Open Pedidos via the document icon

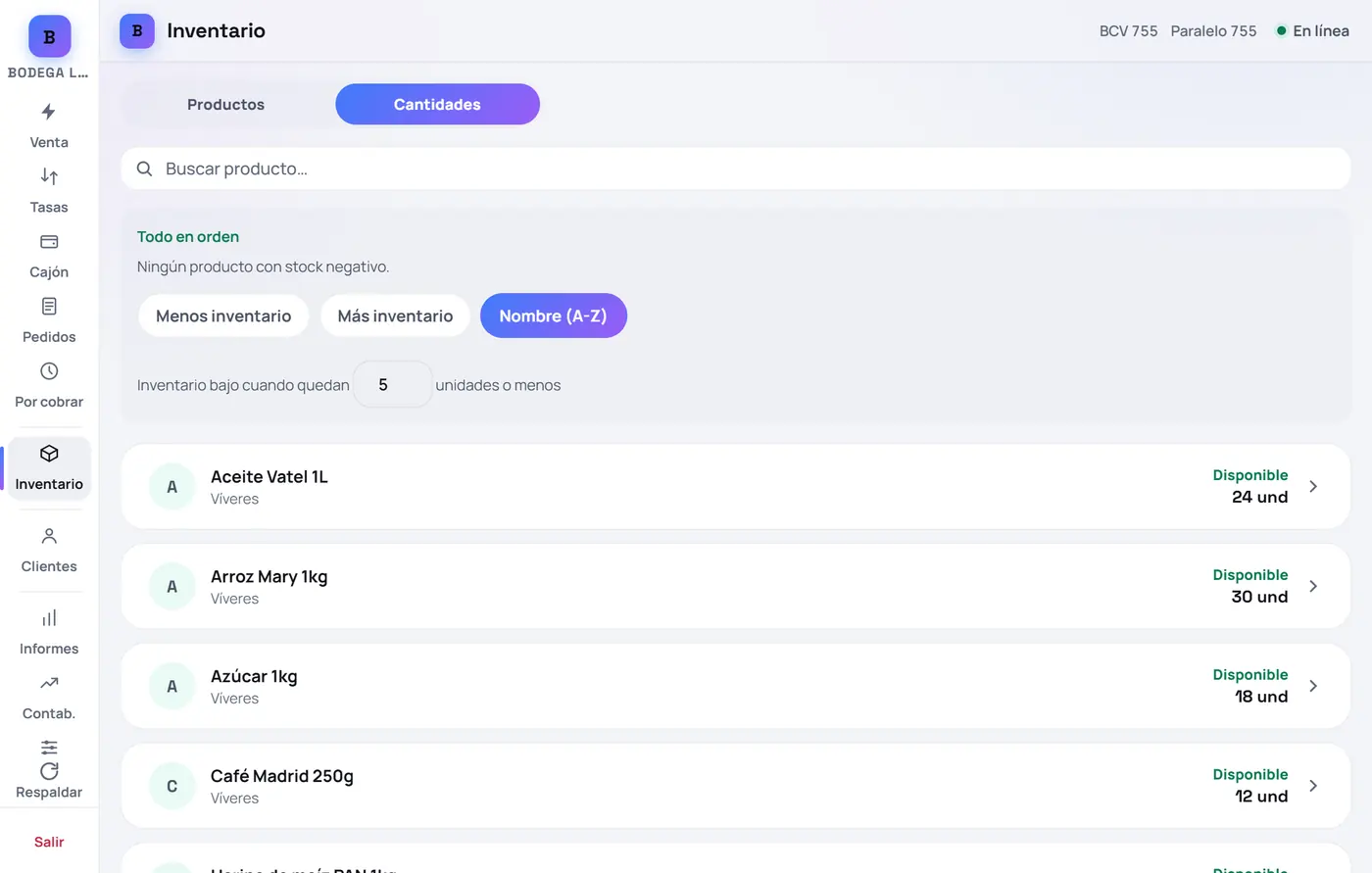click(49, 307)
